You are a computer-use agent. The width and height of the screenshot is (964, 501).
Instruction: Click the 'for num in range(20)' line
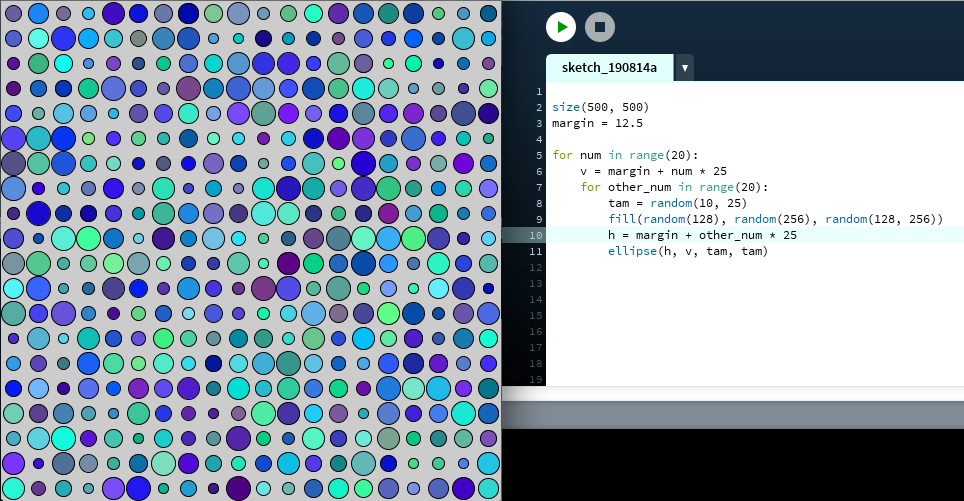point(624,155)
